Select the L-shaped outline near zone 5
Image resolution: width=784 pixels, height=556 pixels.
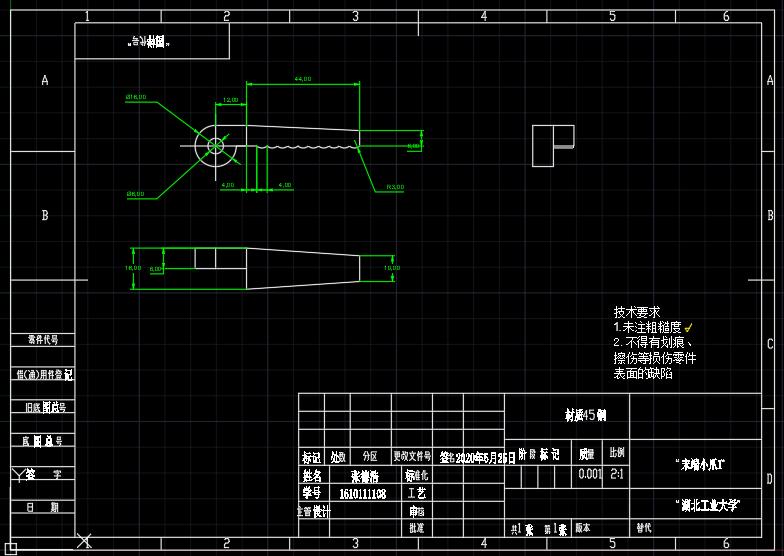[x=552, y=146]
